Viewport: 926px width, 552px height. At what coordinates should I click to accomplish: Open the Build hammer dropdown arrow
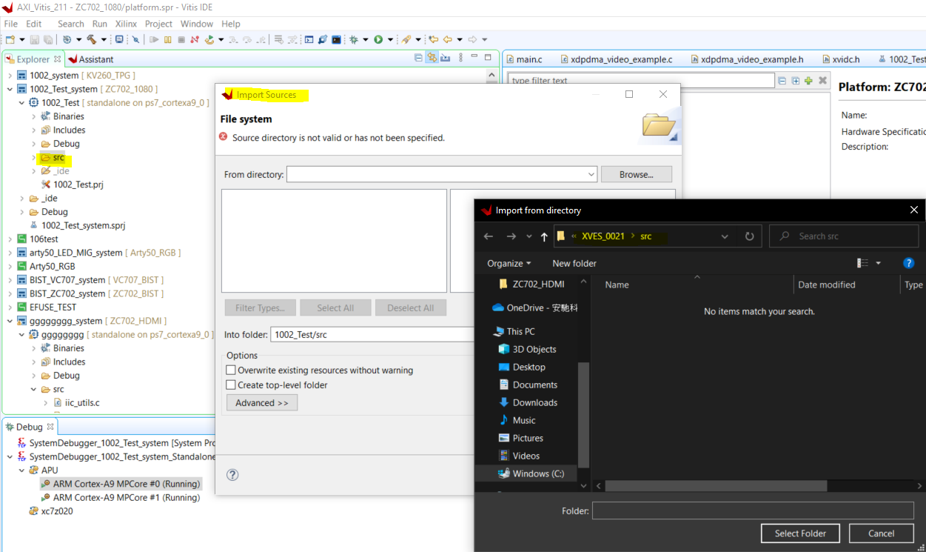103,40
